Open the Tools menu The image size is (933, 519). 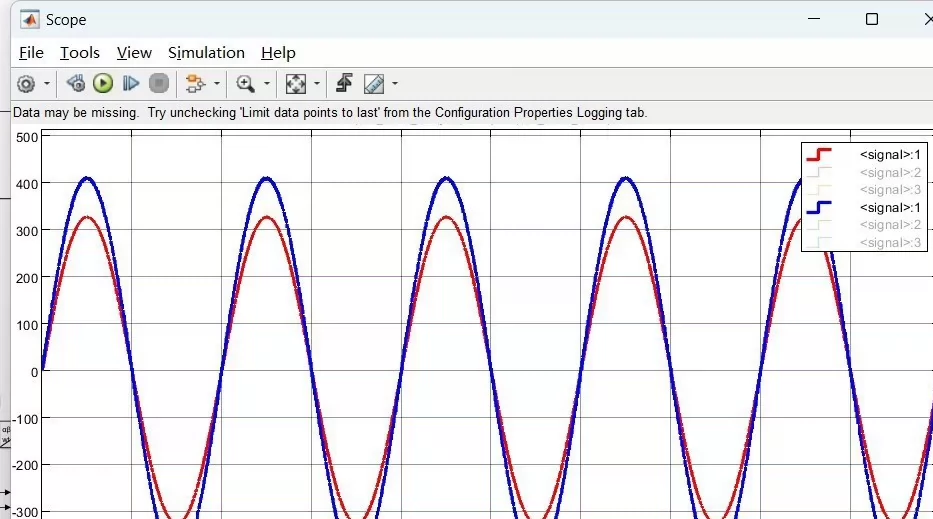[80, 53]
